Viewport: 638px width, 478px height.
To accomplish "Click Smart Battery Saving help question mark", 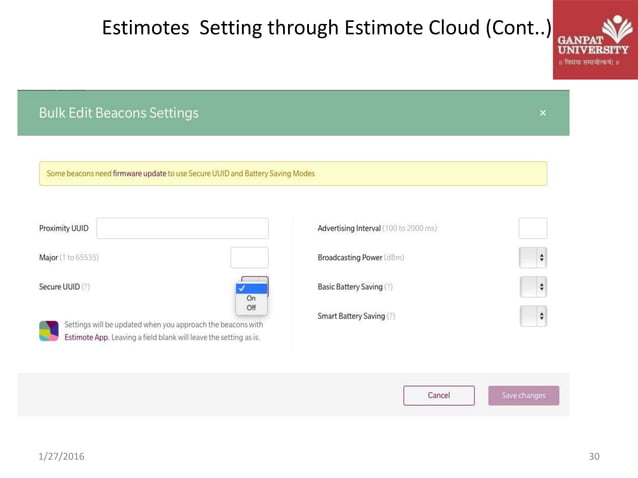I will 391,316.
